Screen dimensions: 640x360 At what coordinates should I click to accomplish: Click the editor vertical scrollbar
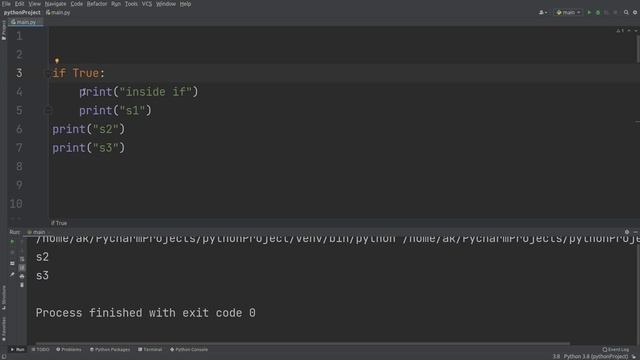click(x=637, y=49)
